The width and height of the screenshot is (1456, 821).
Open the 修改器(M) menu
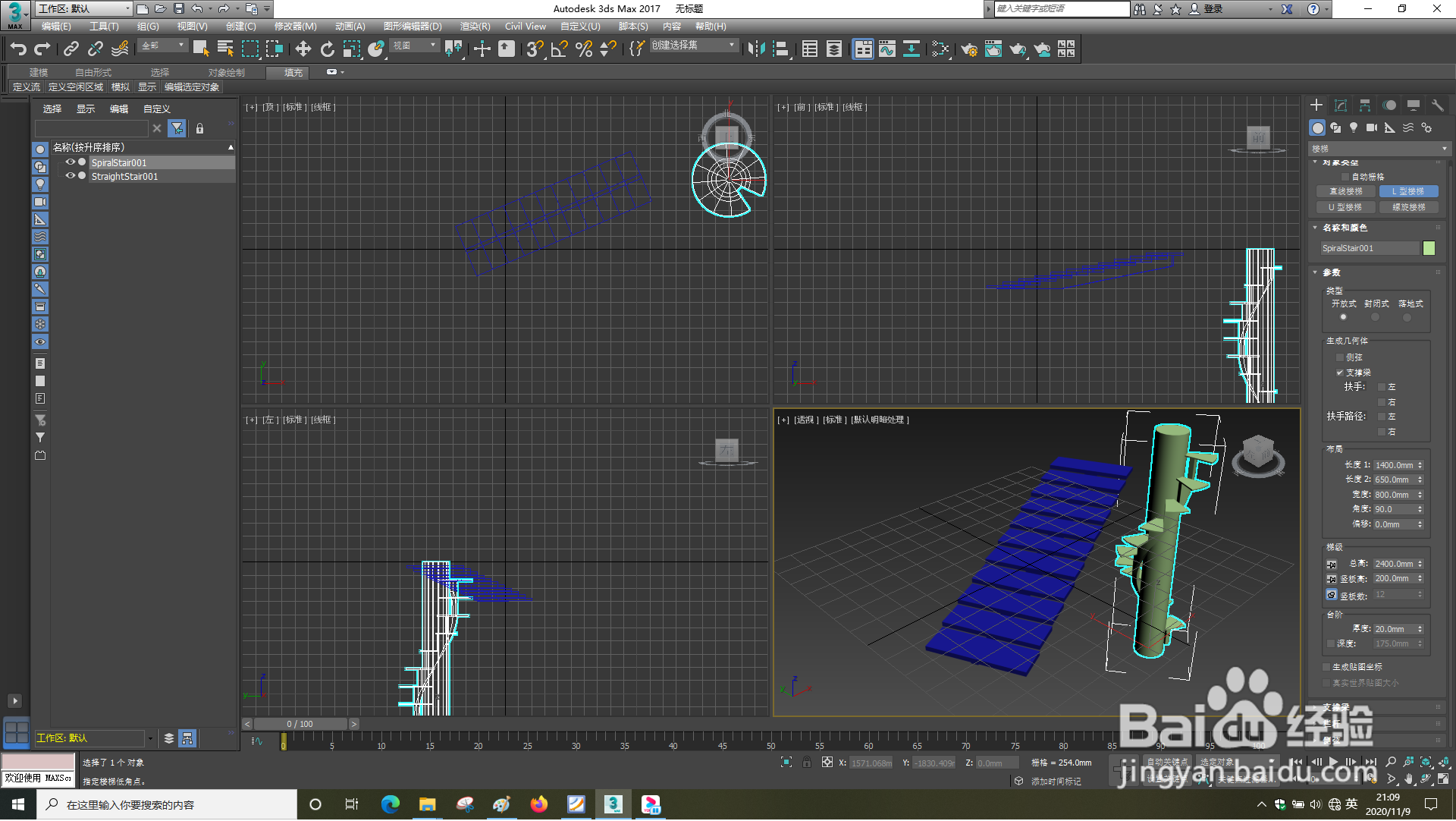pos(295,27)
